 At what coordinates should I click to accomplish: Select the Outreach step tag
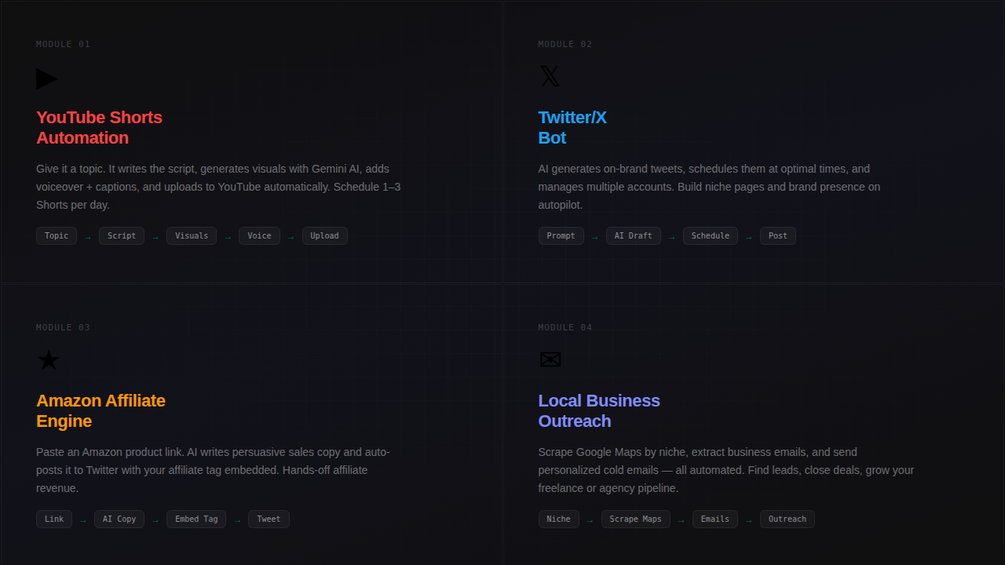point(788,519)
